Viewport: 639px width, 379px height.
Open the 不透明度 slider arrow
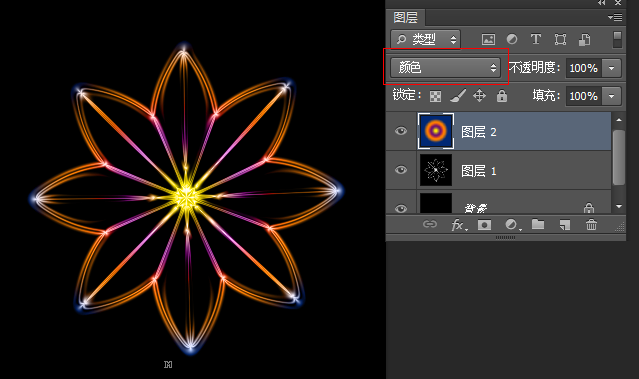pos(611,68)
